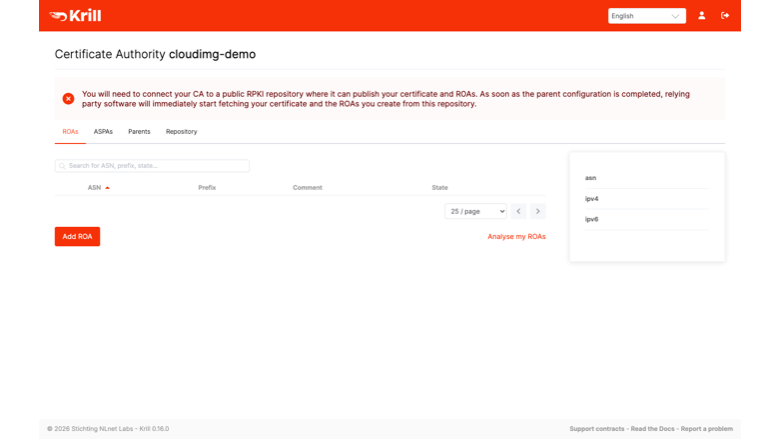Go to next page arrow

point(538,211)
